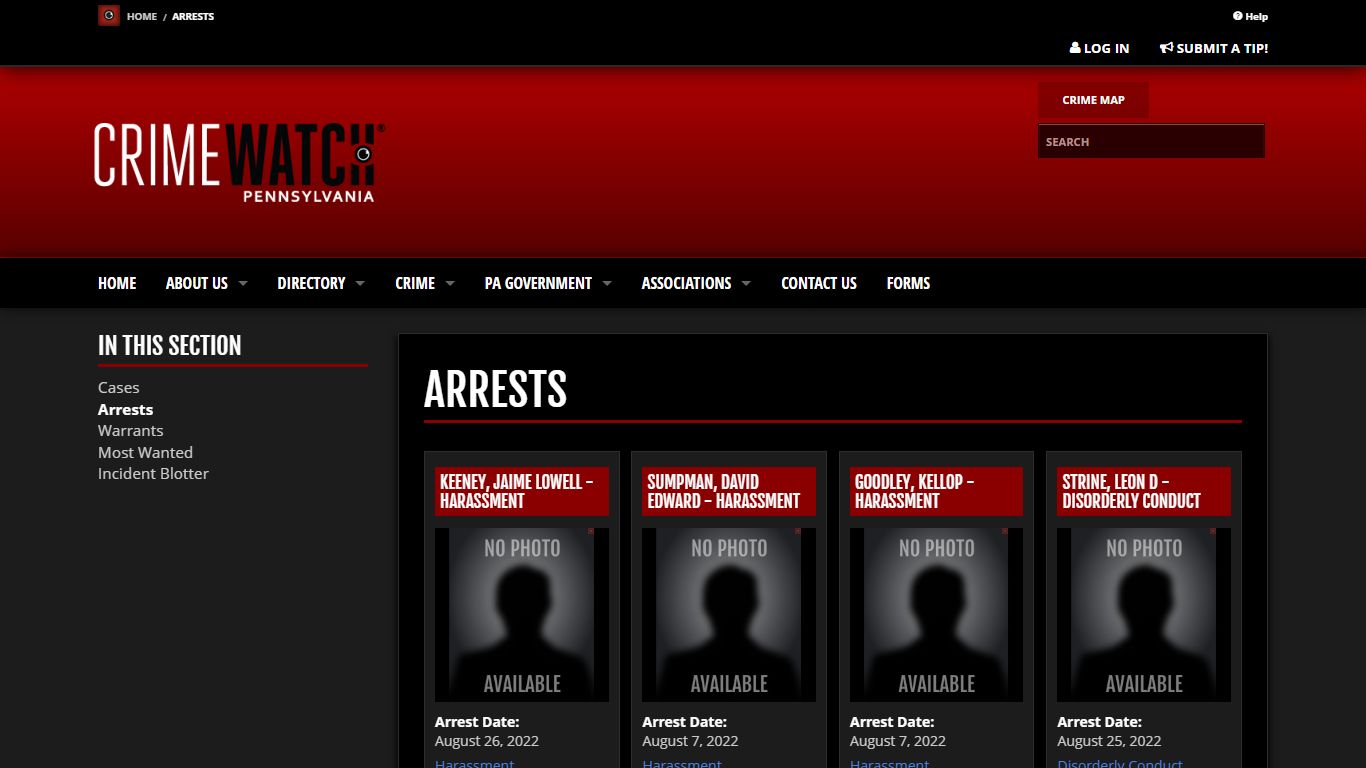The width and height of the screenshot is (1366, 768).
Task: Click Goodley no-photo thumbnail
Action: (x=936, y=615)
